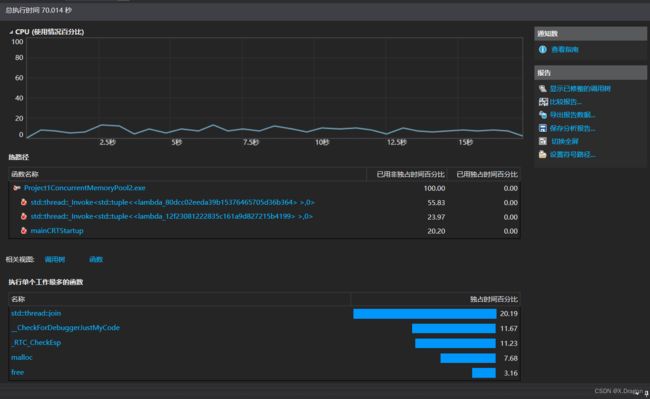This screenshot has height=399, width=650.
Task: Open the free function link
Action: coord(17,372)
